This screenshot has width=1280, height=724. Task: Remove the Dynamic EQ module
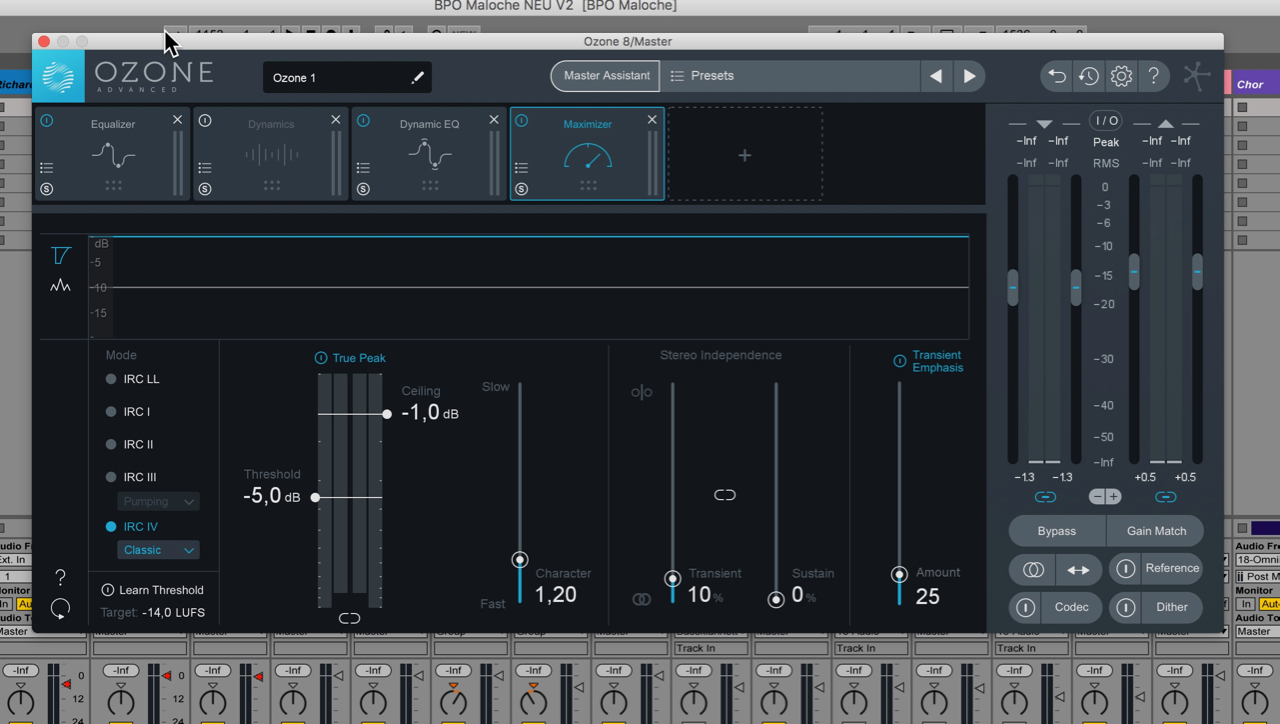pos(494,120)
